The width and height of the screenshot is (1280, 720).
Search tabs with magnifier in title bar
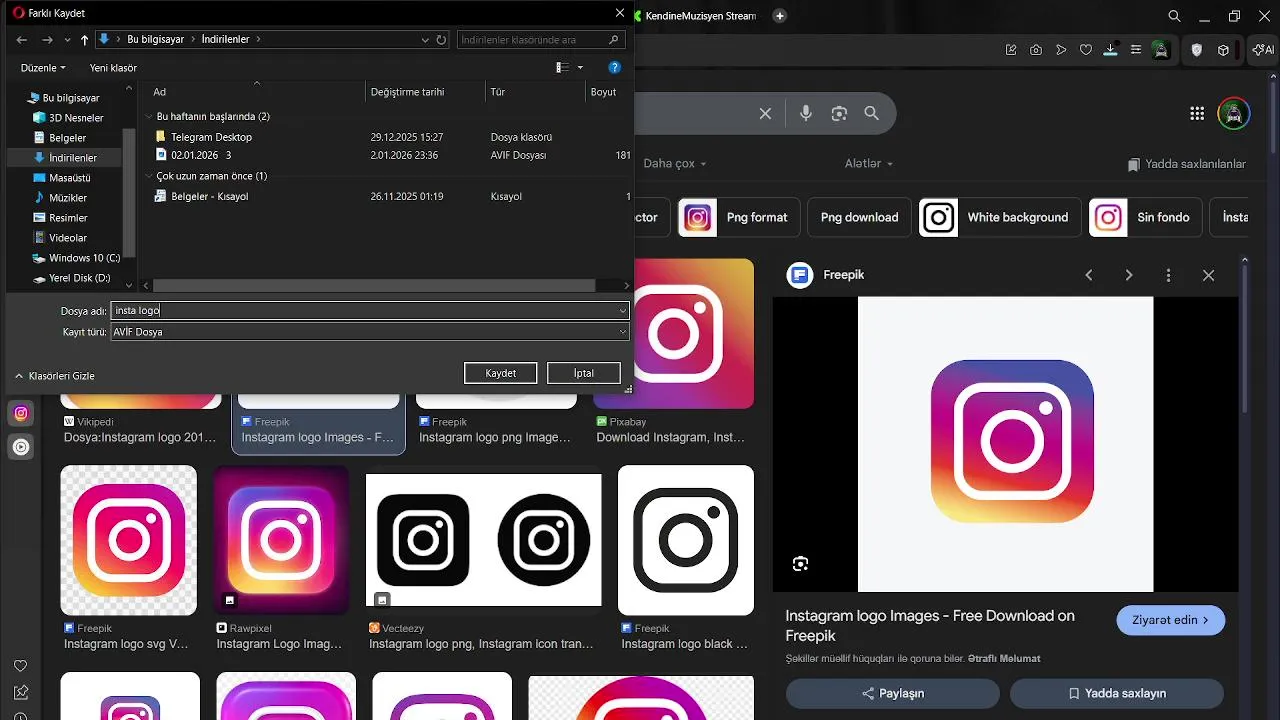coord(1175,16)
